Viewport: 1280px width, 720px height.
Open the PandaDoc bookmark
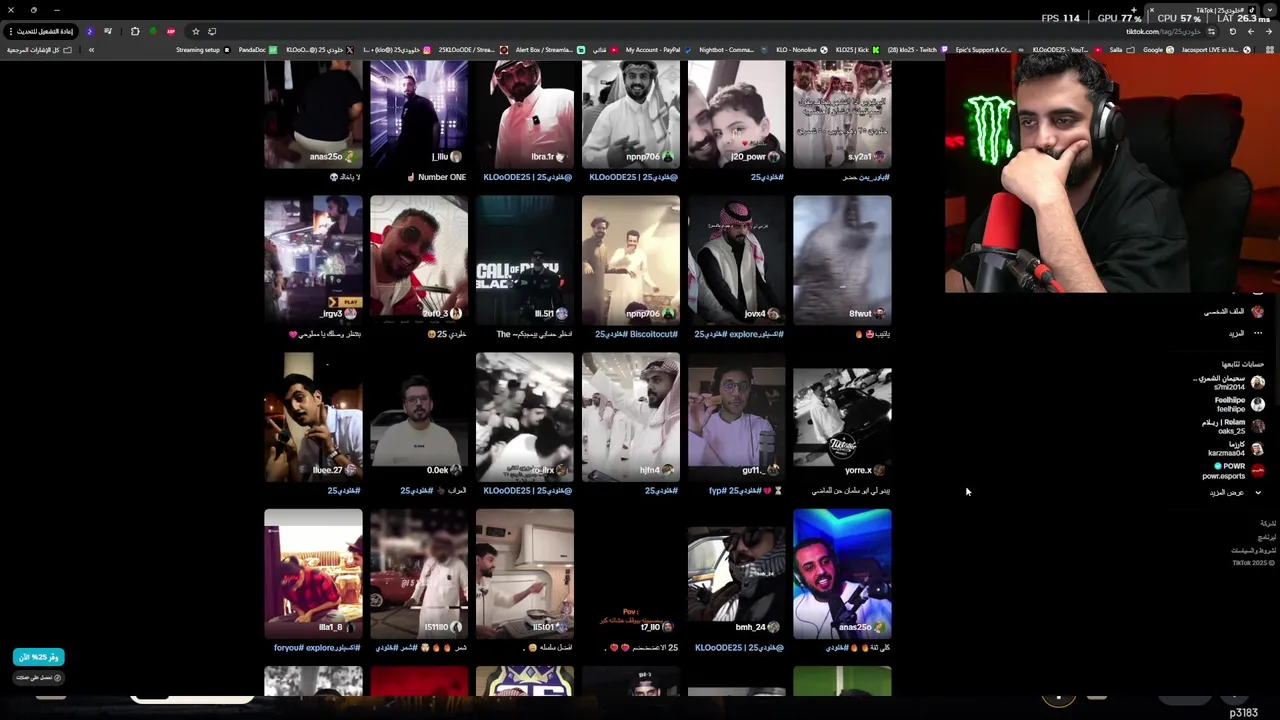tap(257, 50)
